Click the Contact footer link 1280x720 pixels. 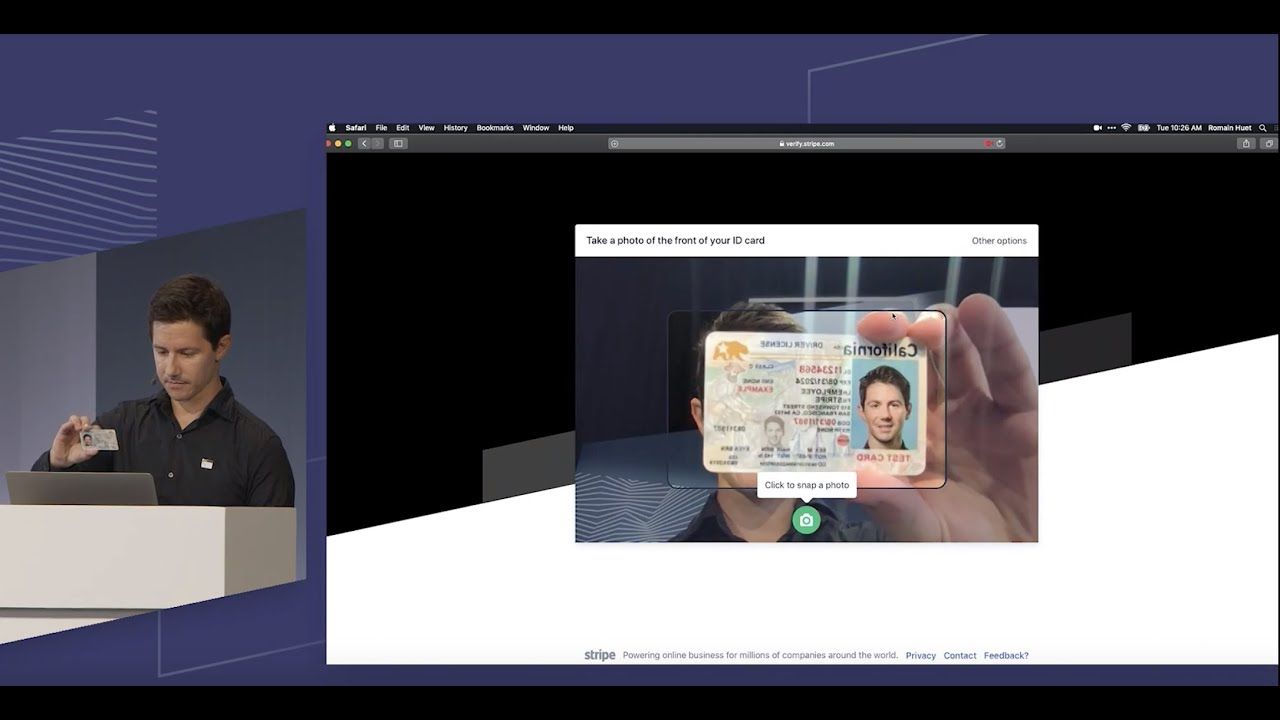click(959, 655)
